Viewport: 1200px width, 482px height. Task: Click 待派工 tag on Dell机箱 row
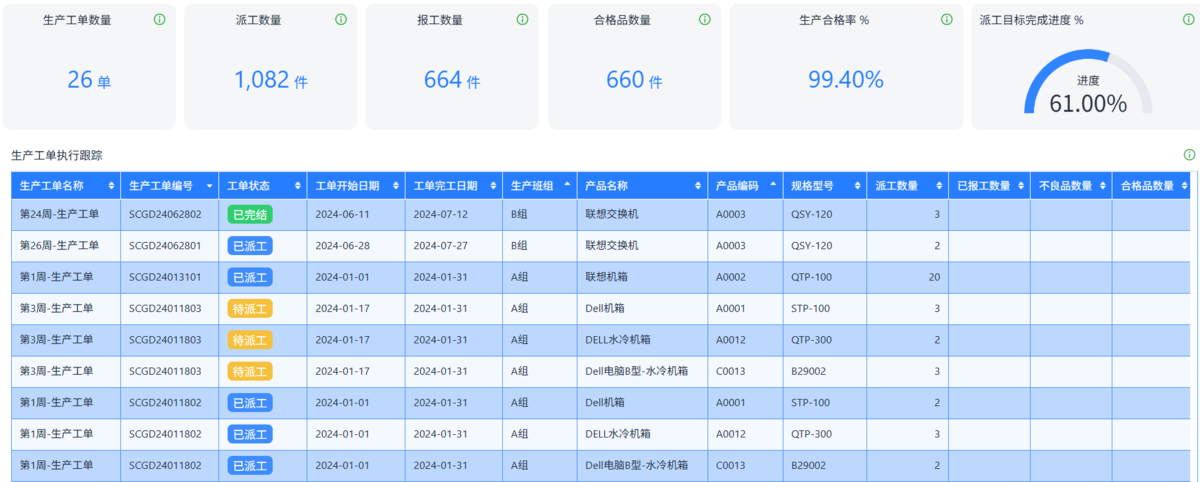(250, 308)
